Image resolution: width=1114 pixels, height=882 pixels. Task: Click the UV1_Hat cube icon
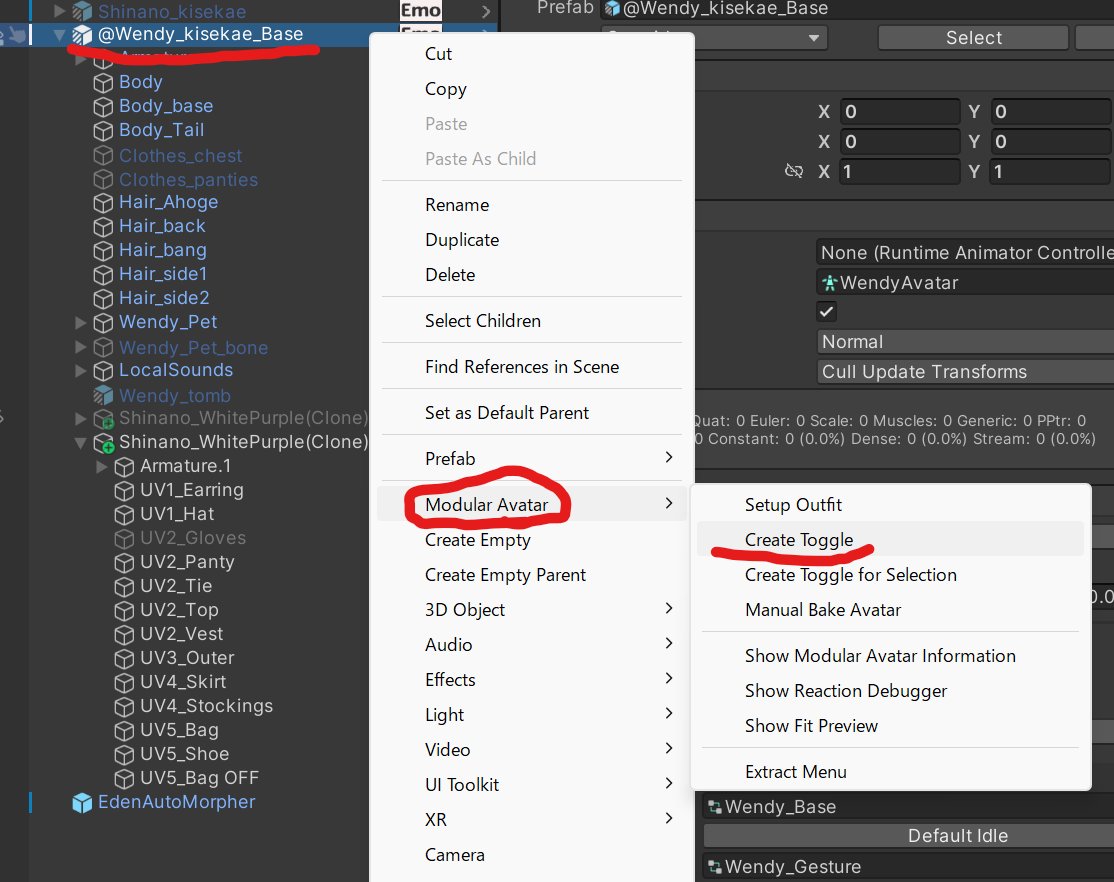click(x=124, y=515)
